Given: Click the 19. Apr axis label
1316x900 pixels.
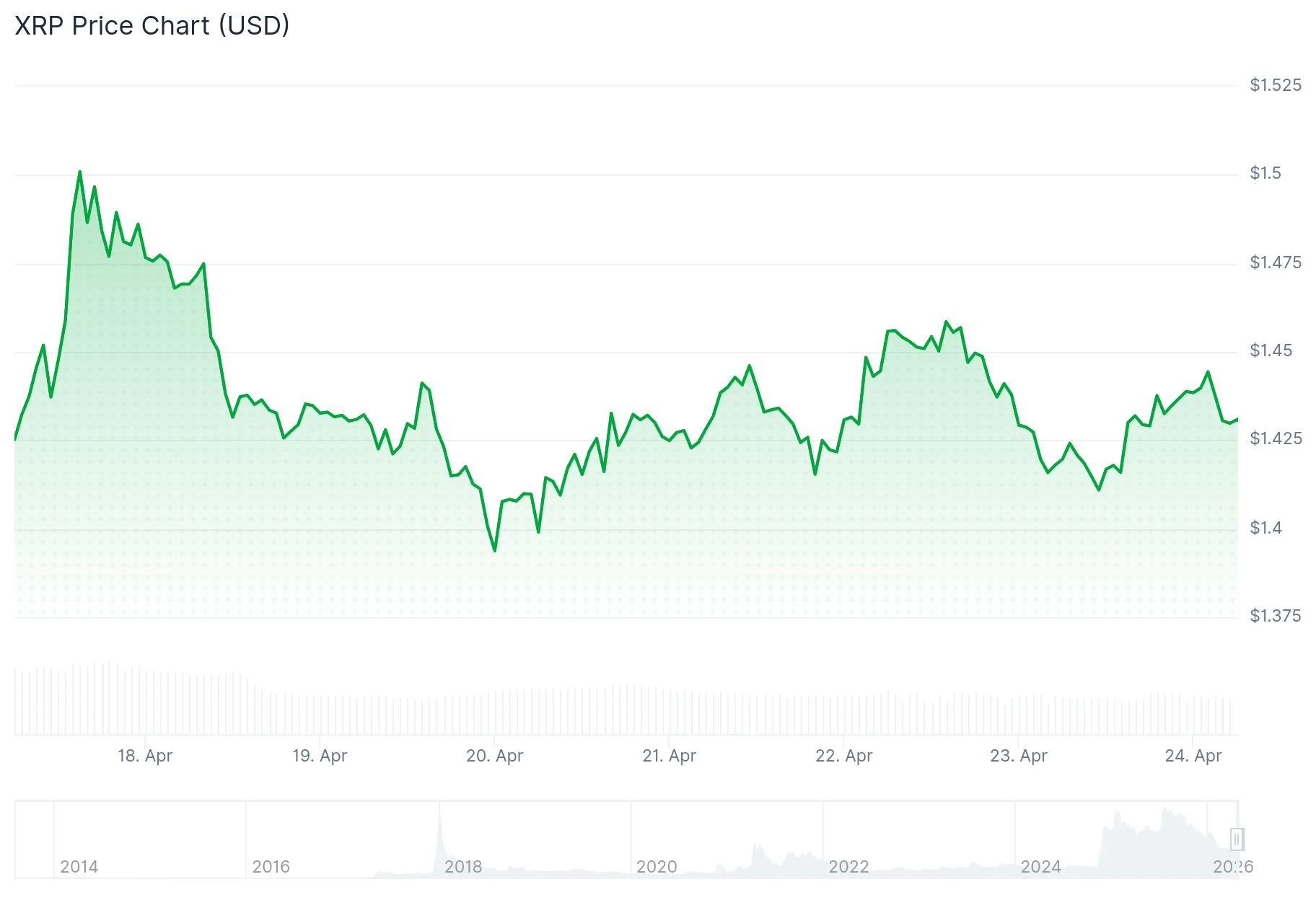Looking at the screenshot, I should (320, 756).
